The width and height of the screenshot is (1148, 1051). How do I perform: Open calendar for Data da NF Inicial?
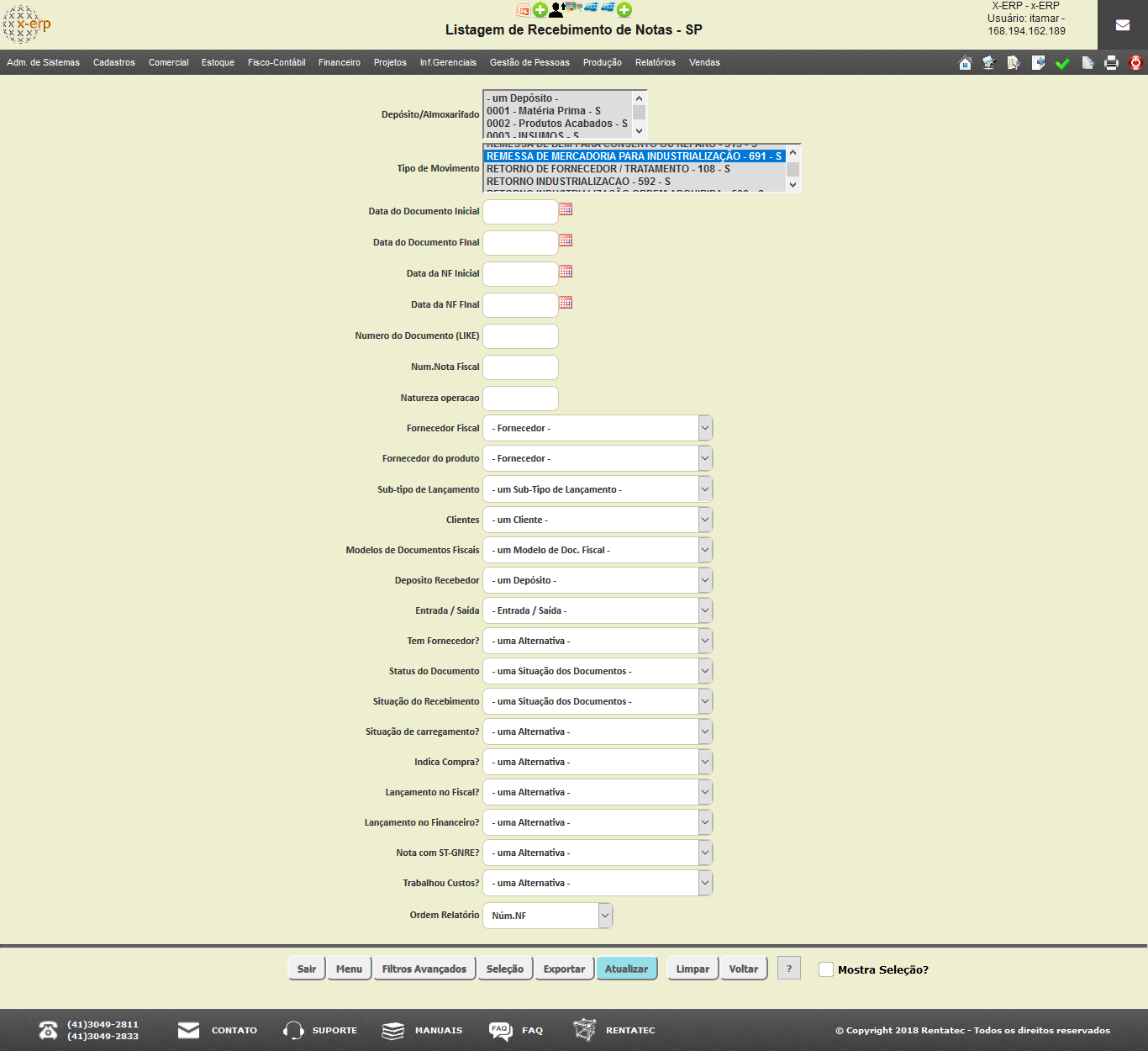[x=566, y=272]
